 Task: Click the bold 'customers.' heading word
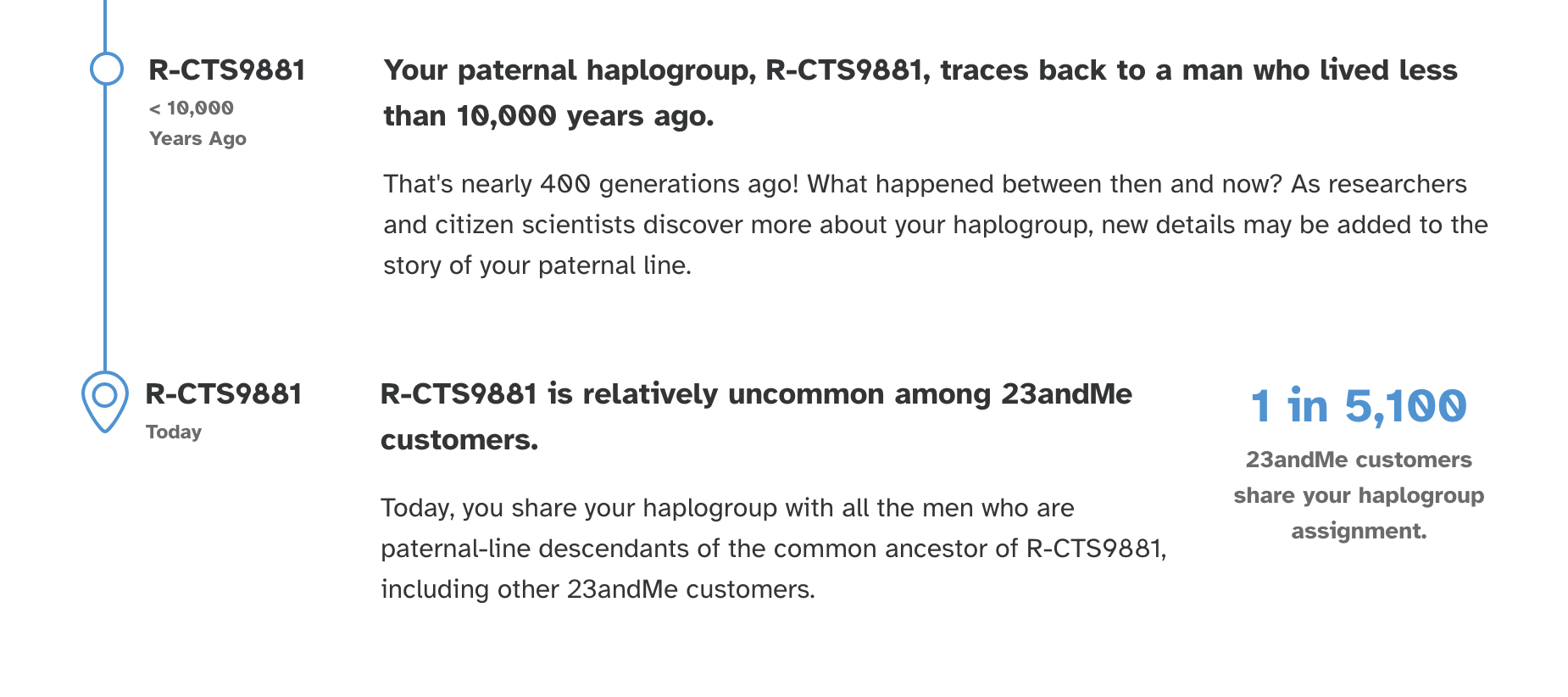(x=459, y=440)
